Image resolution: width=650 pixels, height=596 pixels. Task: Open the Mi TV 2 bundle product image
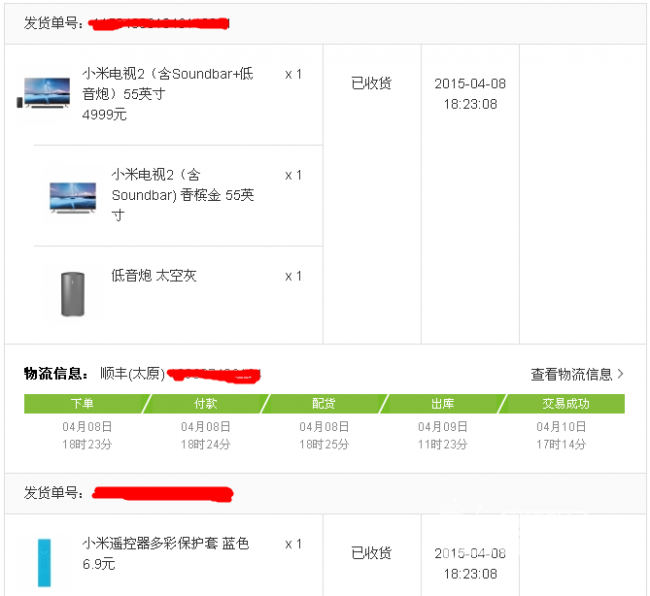tap(44, 93)
